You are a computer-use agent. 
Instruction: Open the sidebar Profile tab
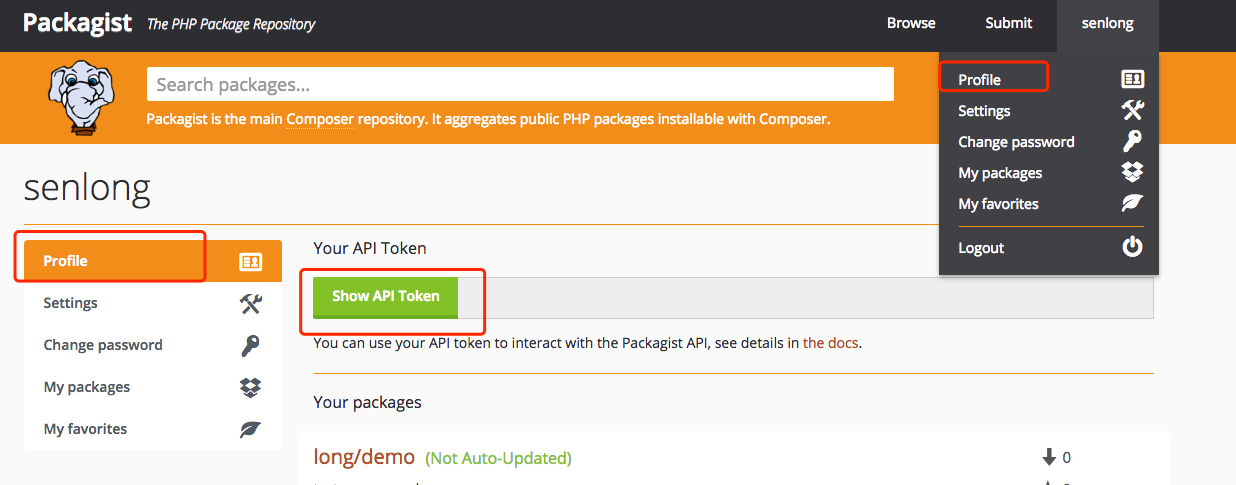(153, 261)
